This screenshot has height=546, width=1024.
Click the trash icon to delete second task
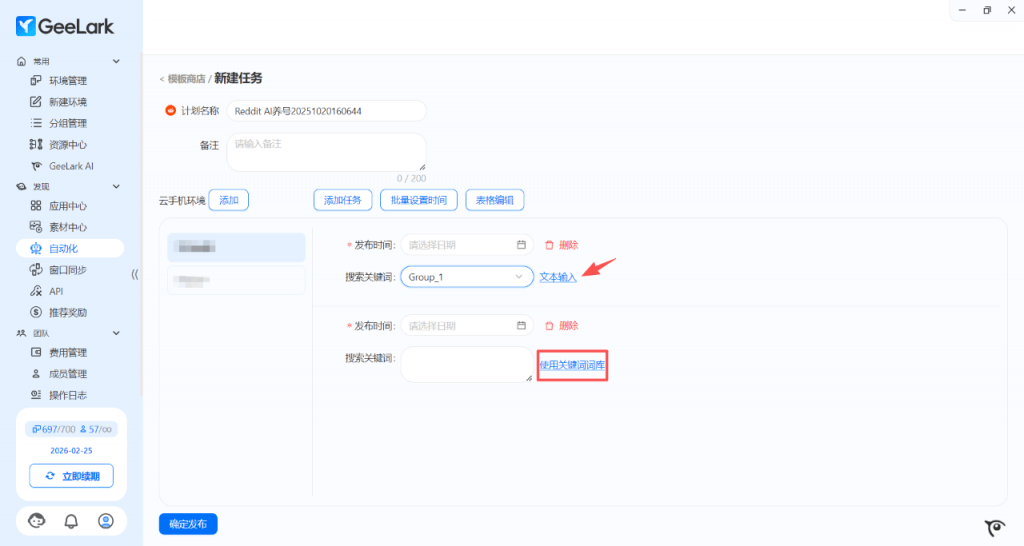(x=549, y=326)
